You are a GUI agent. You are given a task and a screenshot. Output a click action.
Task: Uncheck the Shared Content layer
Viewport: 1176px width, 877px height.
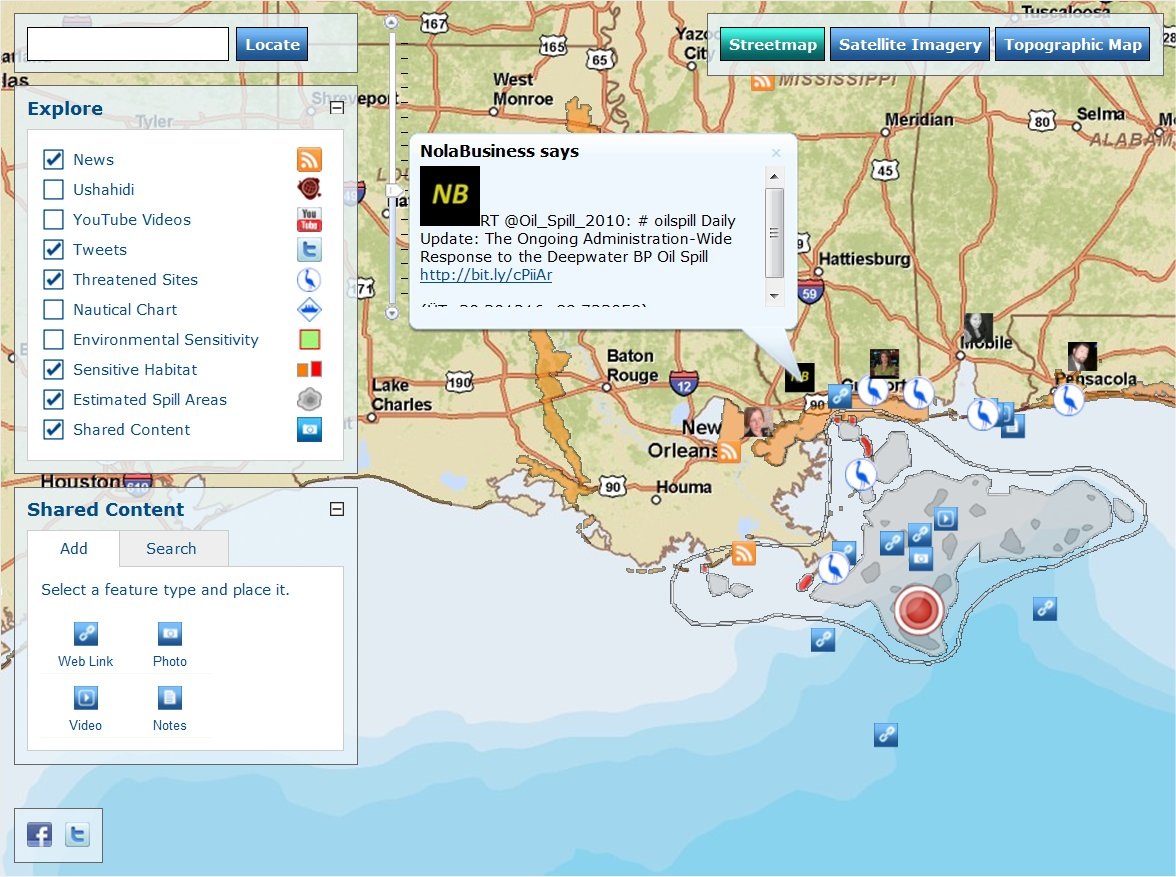click(53, 429)
